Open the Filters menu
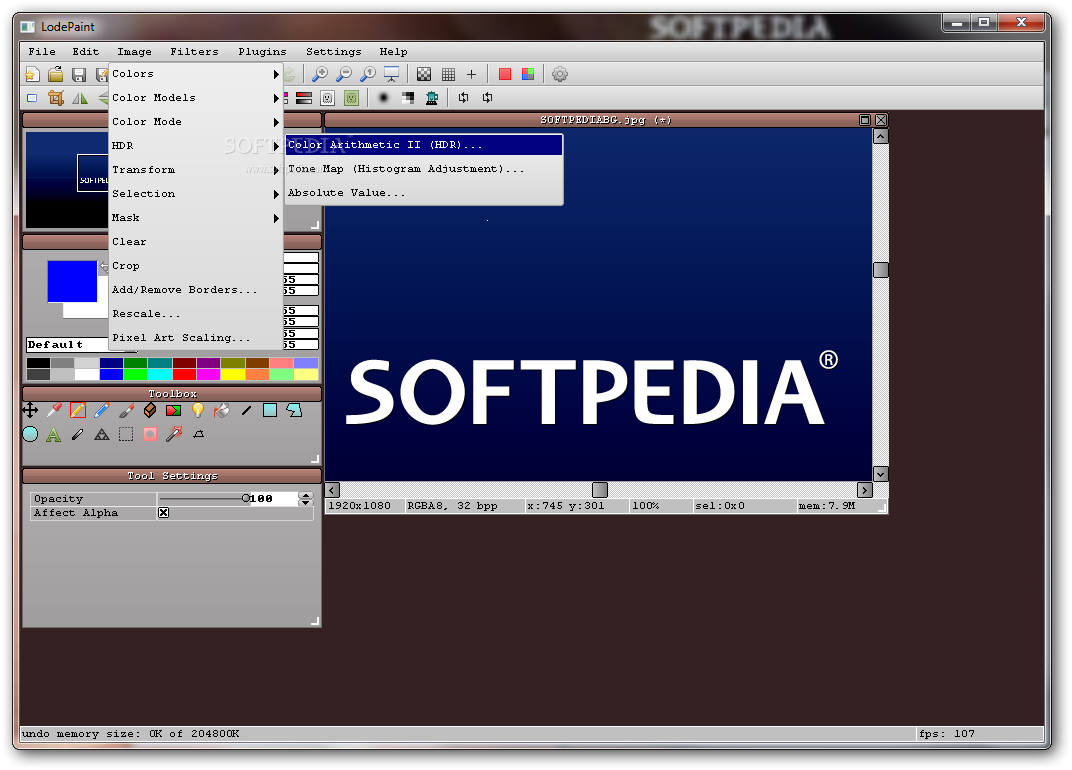This screenshot has height=770, width=1072. click(x=194, y=51)
